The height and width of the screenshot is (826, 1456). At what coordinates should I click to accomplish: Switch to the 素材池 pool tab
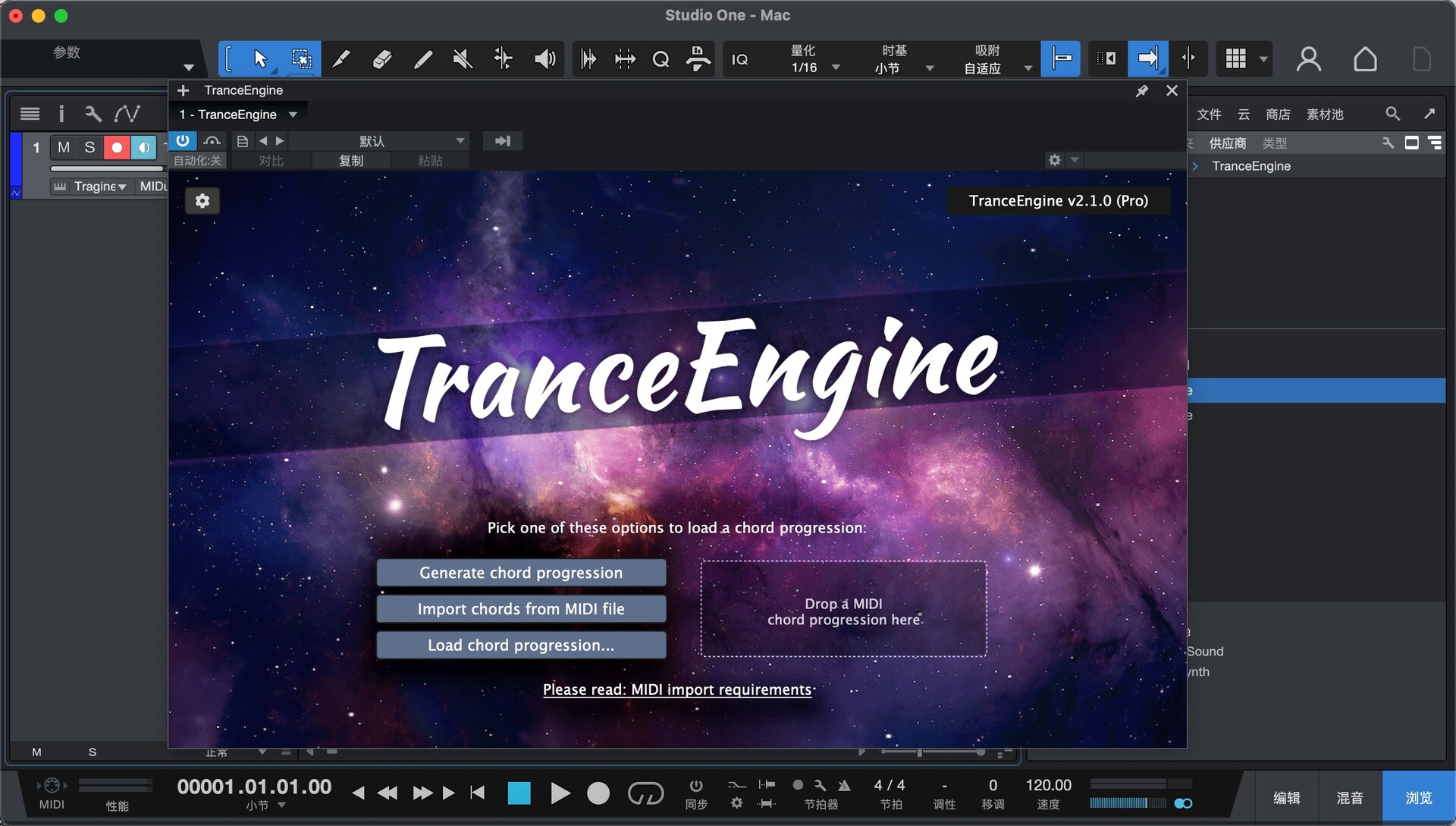(1325, 114)
